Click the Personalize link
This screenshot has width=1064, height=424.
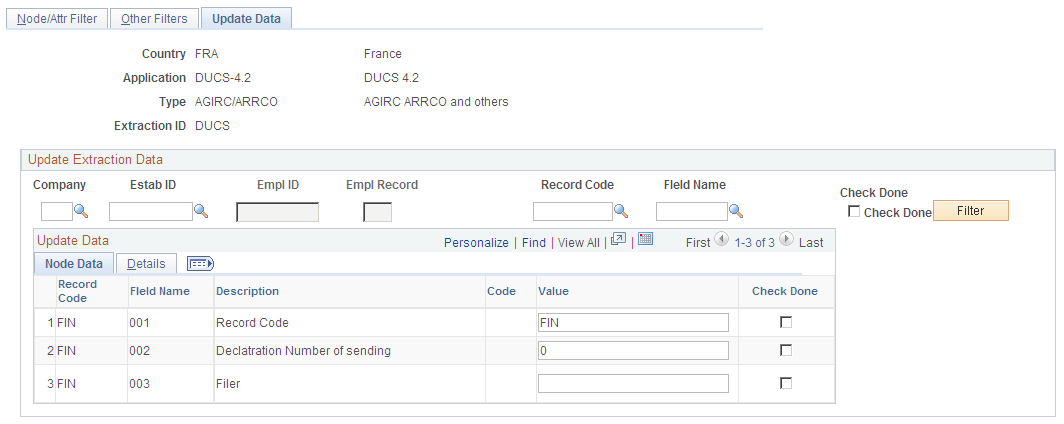pyautogui.click(x=476, y=242)
